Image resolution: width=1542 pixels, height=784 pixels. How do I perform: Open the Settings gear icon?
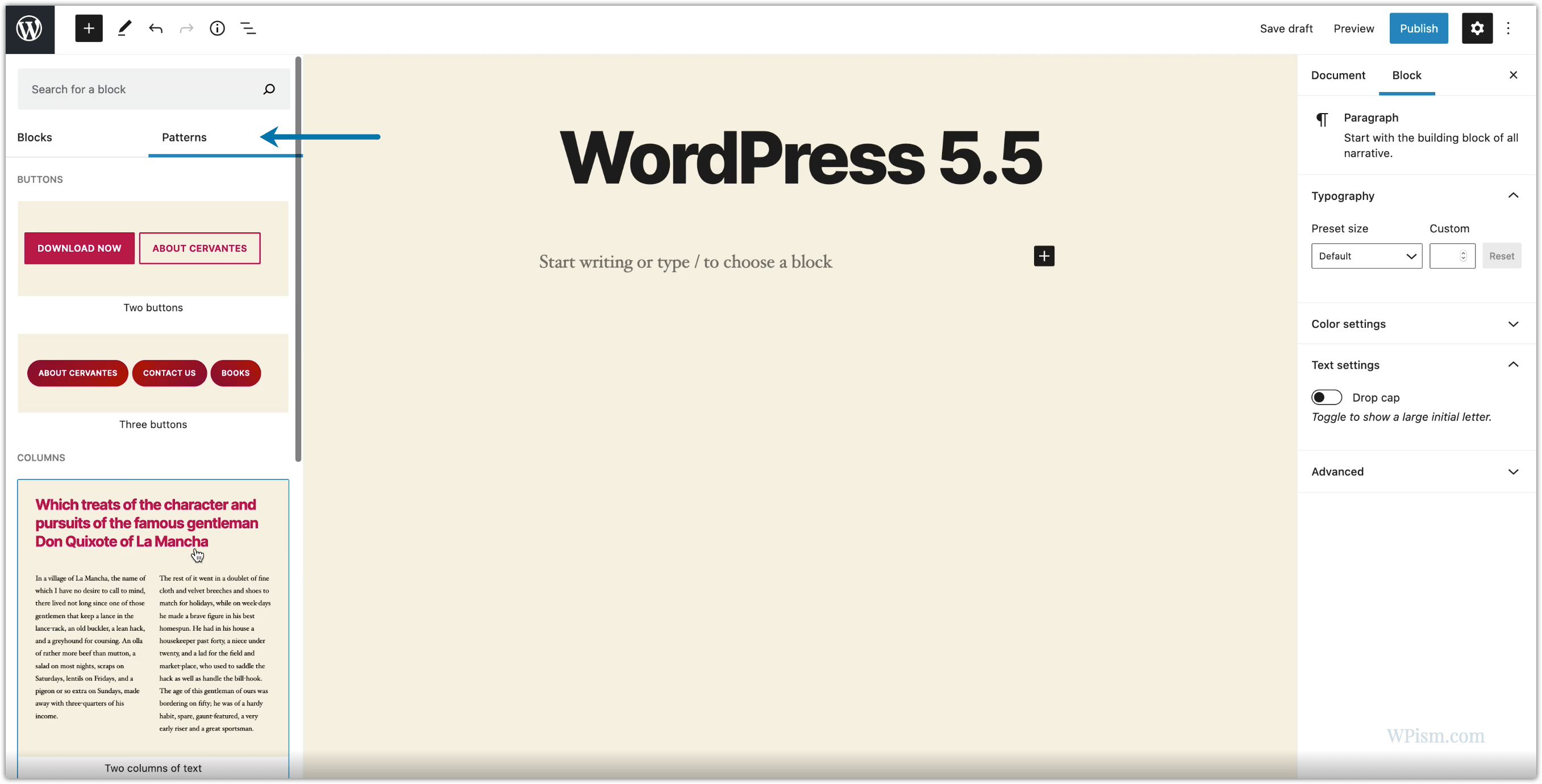coord(1477,28)
